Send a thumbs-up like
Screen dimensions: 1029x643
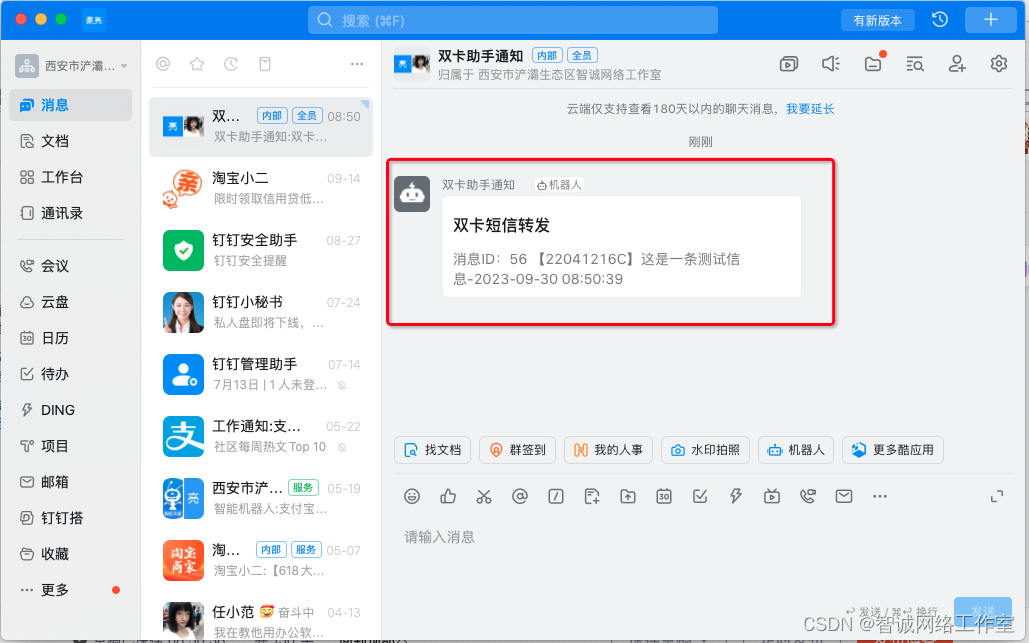[448, 497]
